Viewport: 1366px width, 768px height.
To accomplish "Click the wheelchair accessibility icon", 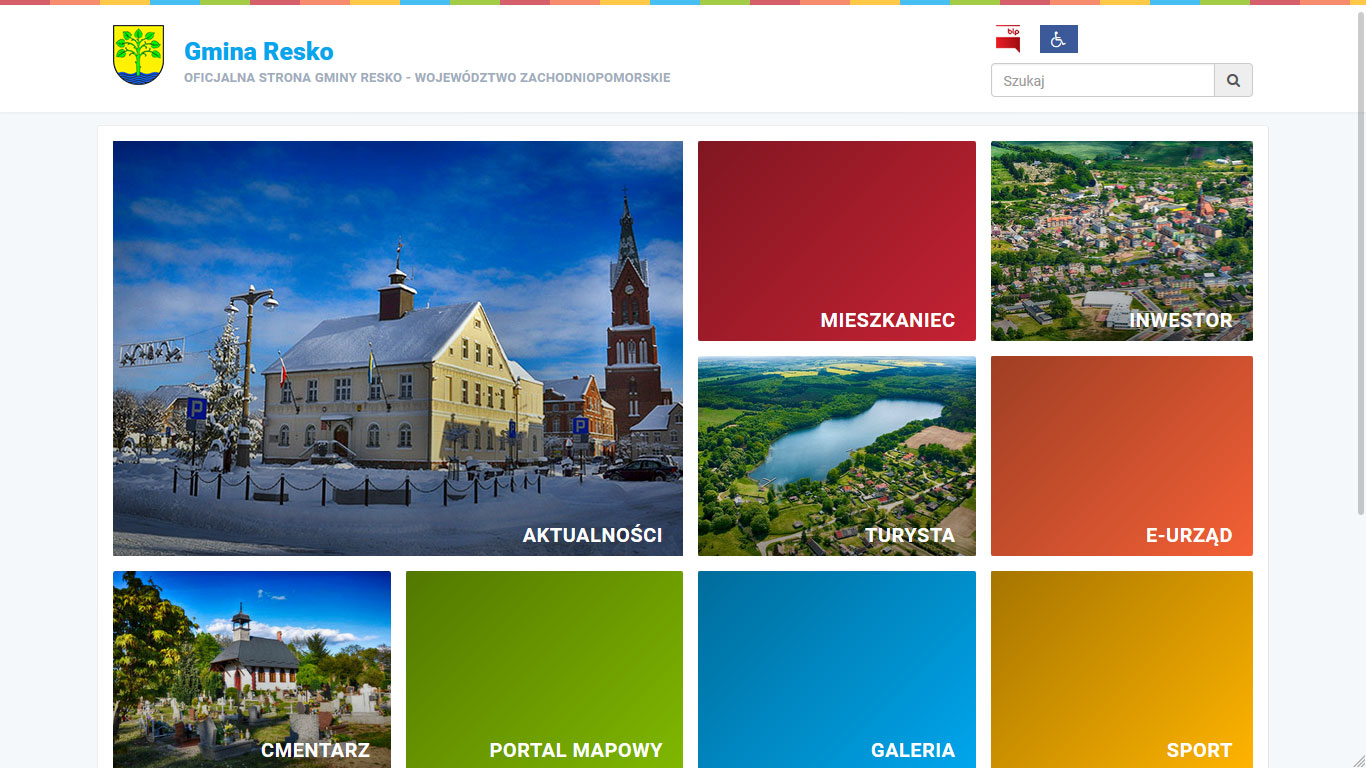I will [1058, 39].
